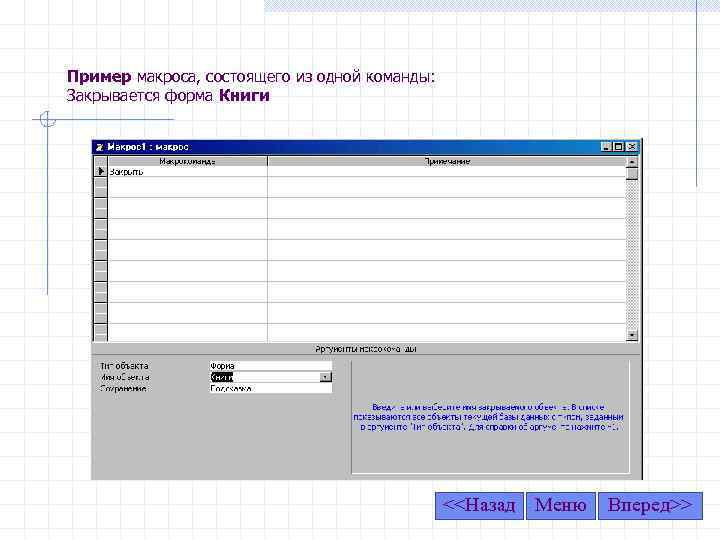Open the Меню button

point(561,506)
